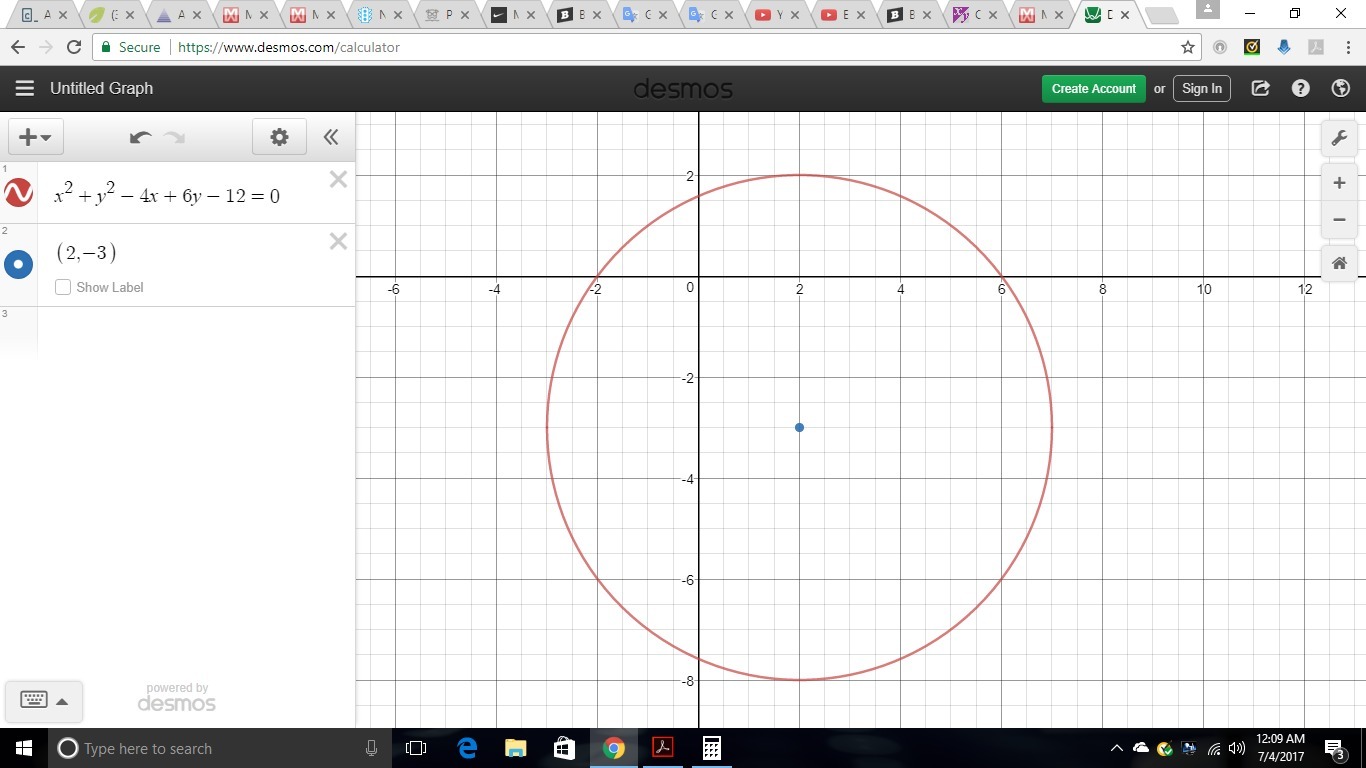Zoom out on the graph
The image size is (1366, 768).
1339,220
